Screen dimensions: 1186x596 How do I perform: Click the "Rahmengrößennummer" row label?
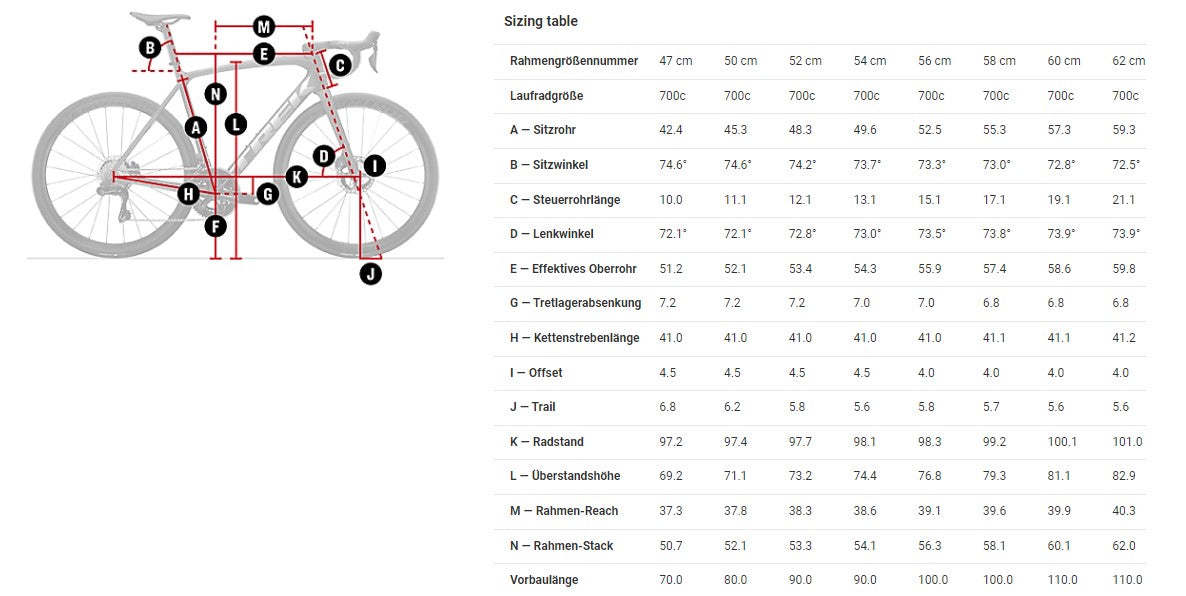pos(573,61)
